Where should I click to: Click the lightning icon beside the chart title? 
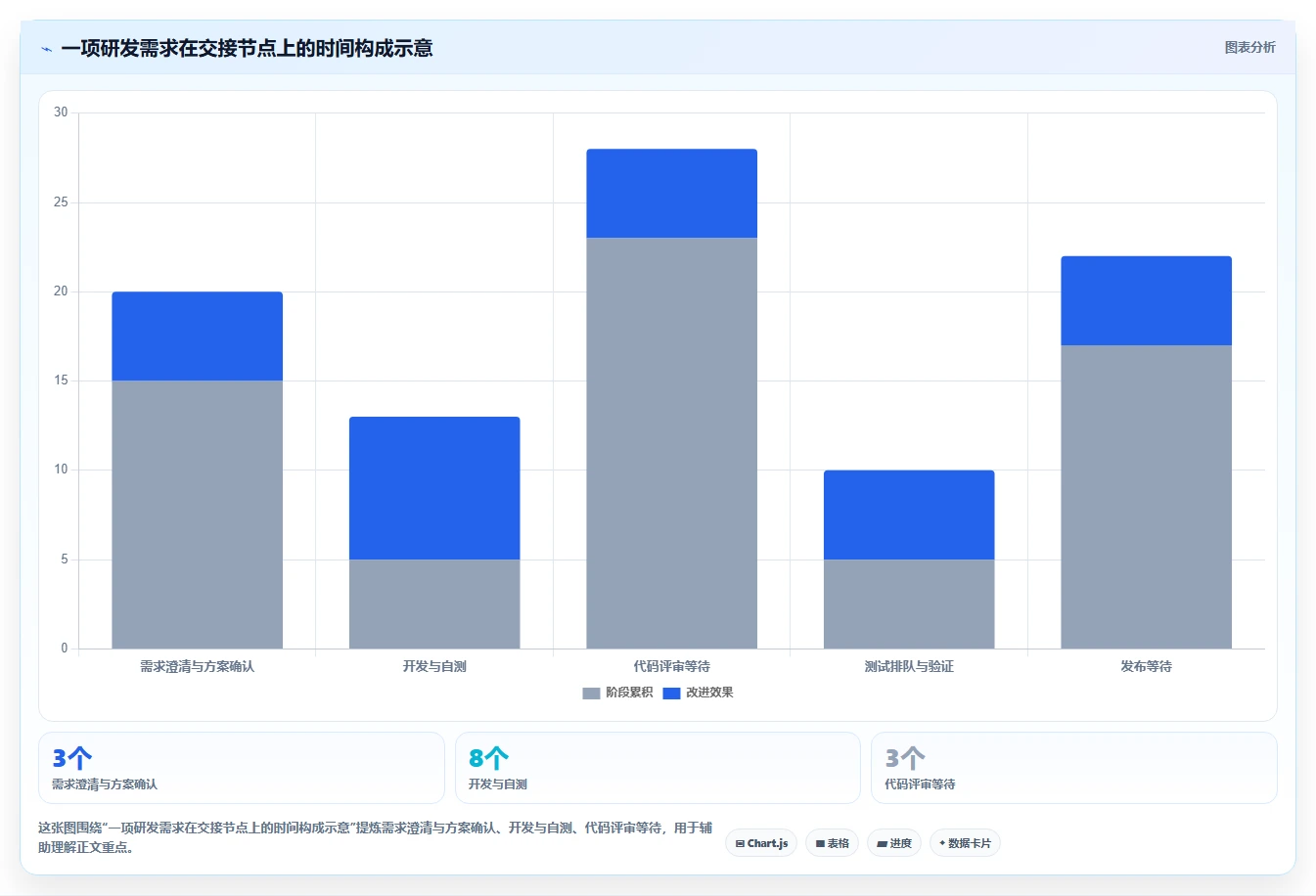pyautogui.click(x=46, y=48)
